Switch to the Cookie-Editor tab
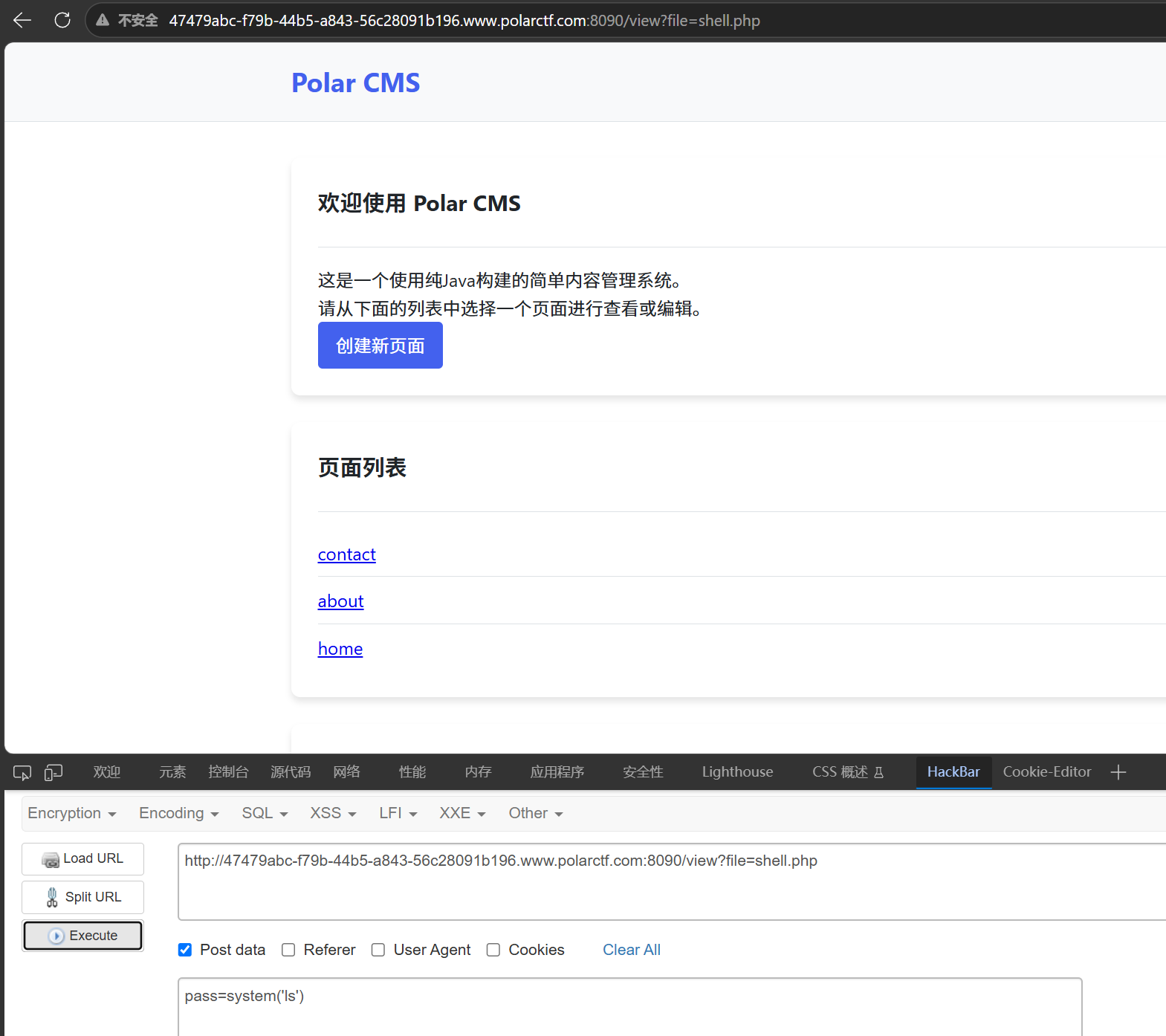This screenshot has height=1036, width=1166. coord(1047,772)
